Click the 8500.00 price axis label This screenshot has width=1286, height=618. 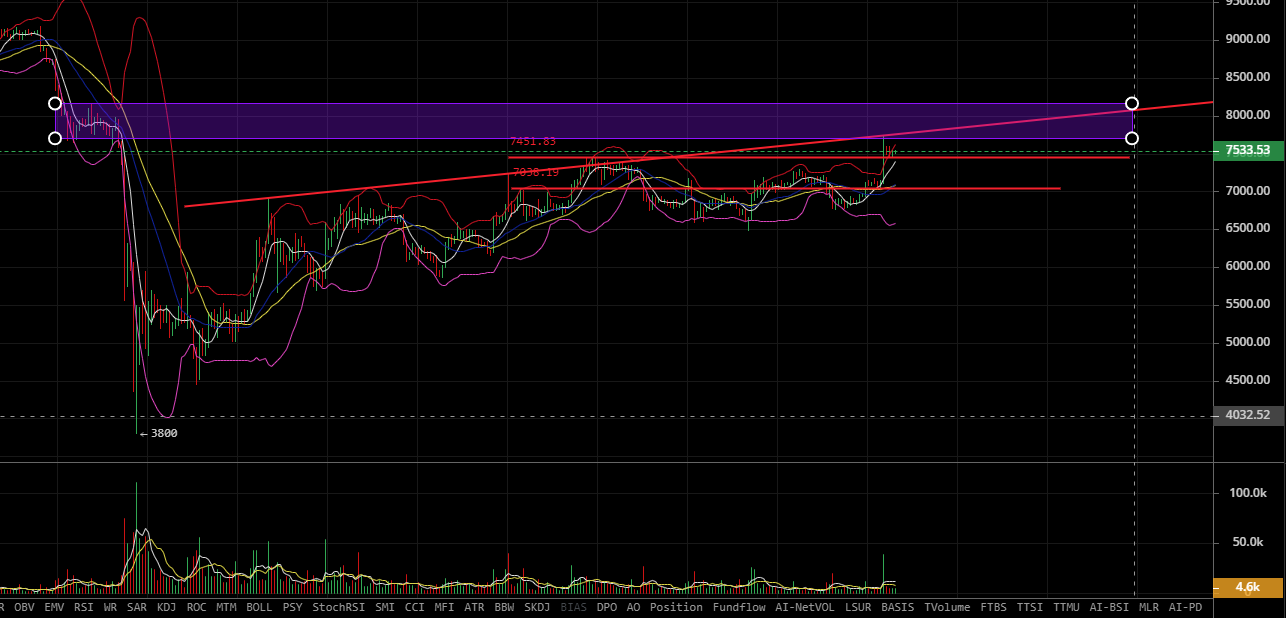tap(1247, 77)
